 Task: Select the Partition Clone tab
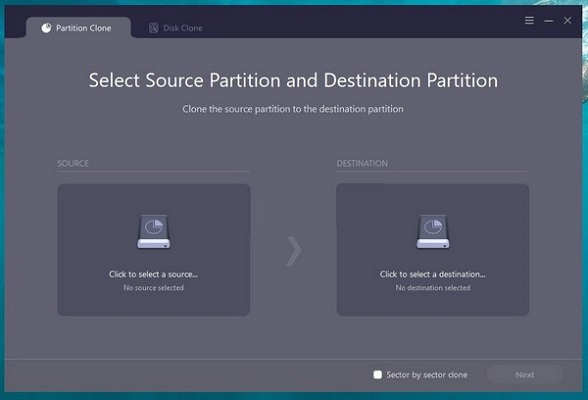coord(78,28)
